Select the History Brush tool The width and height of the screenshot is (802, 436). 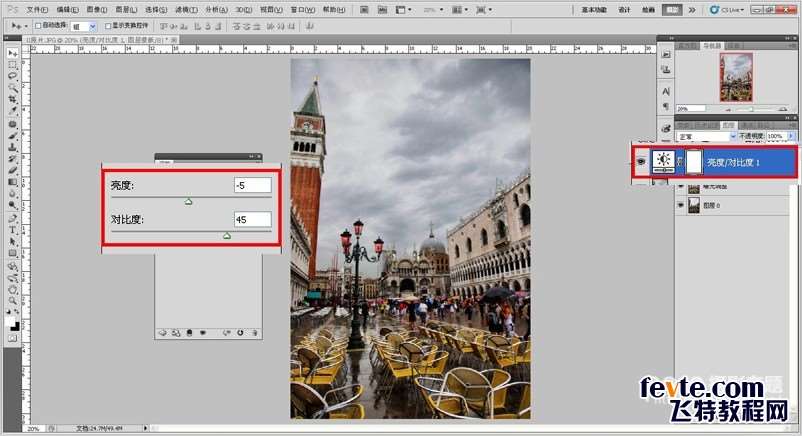click(12, 158)
